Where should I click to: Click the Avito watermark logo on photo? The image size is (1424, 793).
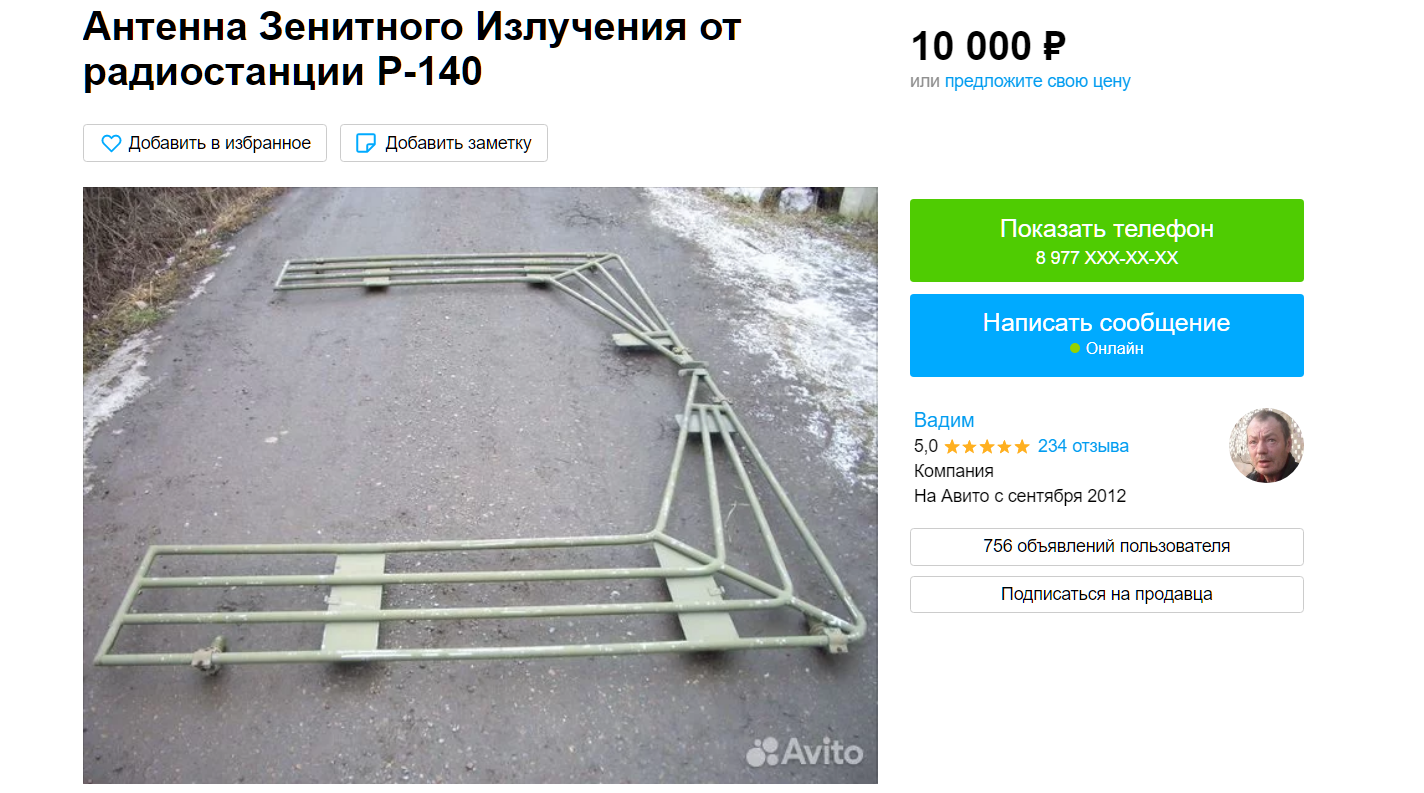pyautogui.click(x=804, y=751)
